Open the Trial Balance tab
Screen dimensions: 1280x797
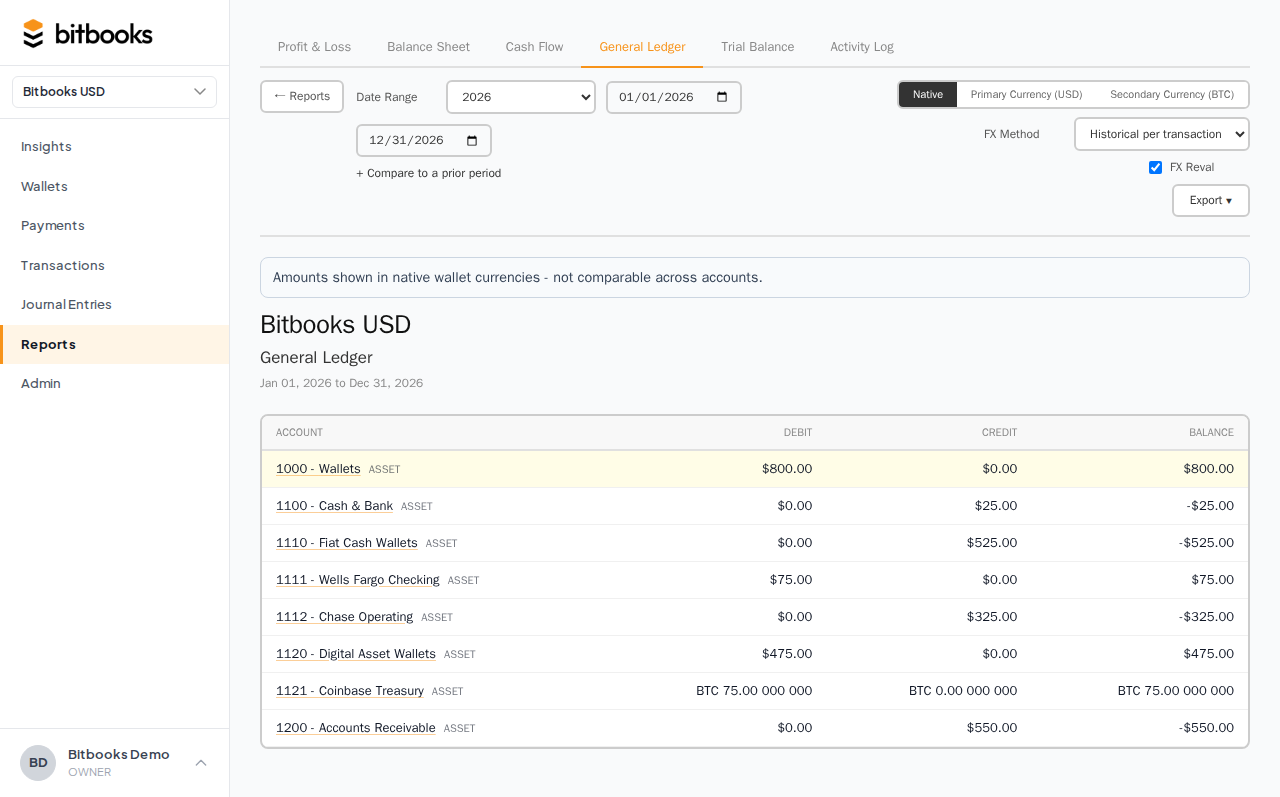757,47
